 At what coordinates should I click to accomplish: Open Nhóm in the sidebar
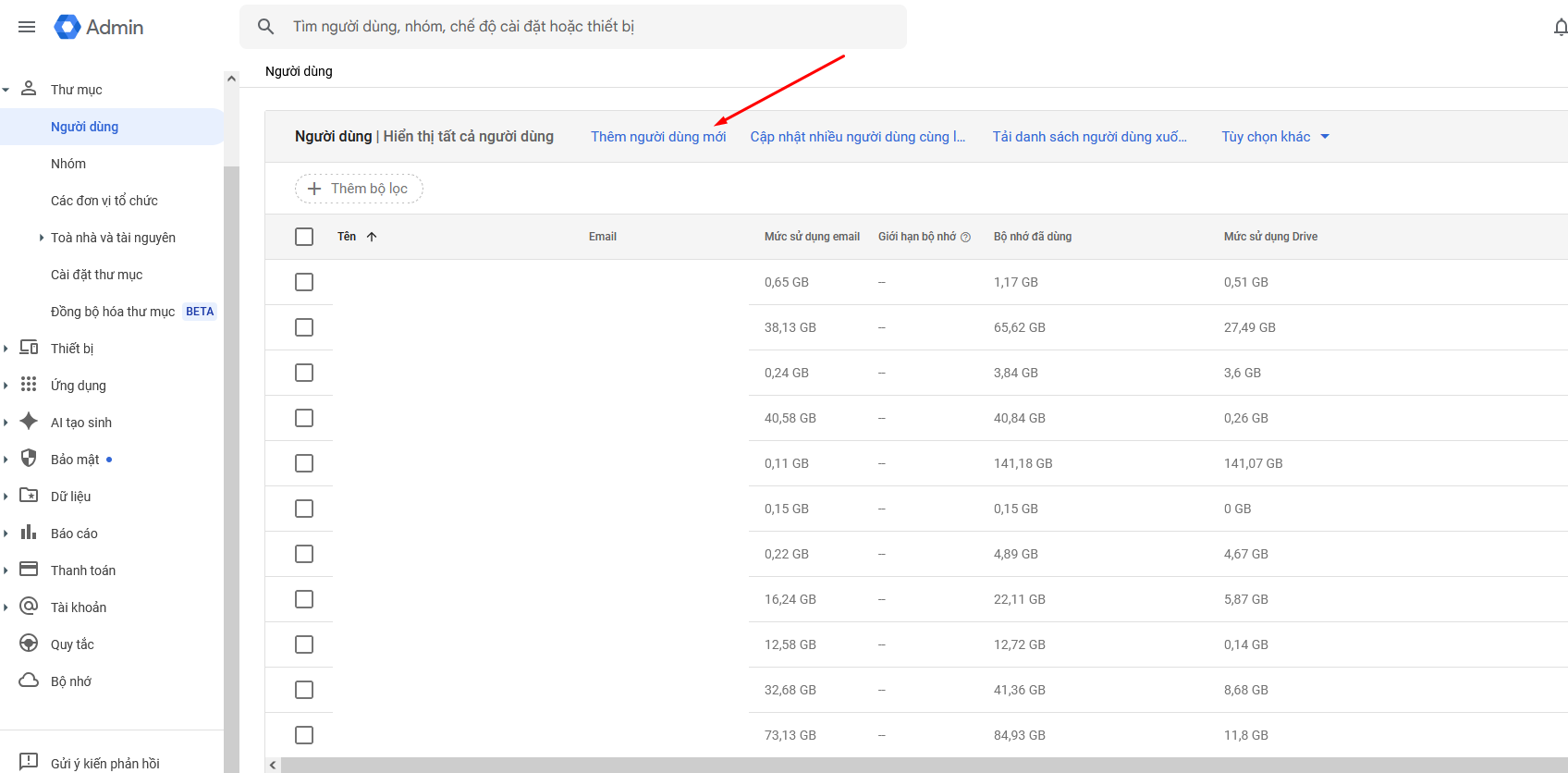(x=68, y=164)
